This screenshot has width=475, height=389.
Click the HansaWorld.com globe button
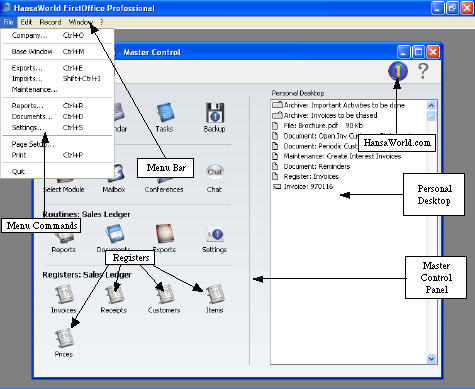(398, 71)
